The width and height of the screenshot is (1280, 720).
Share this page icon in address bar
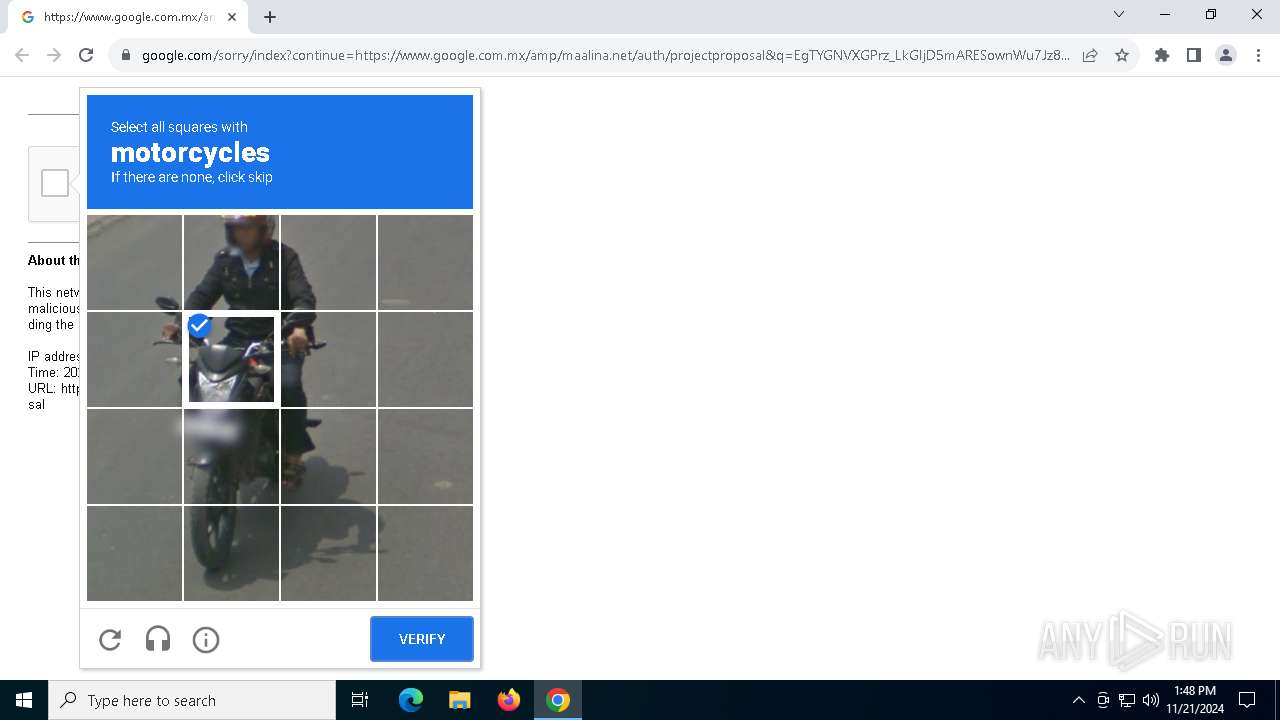point(1090,55)
